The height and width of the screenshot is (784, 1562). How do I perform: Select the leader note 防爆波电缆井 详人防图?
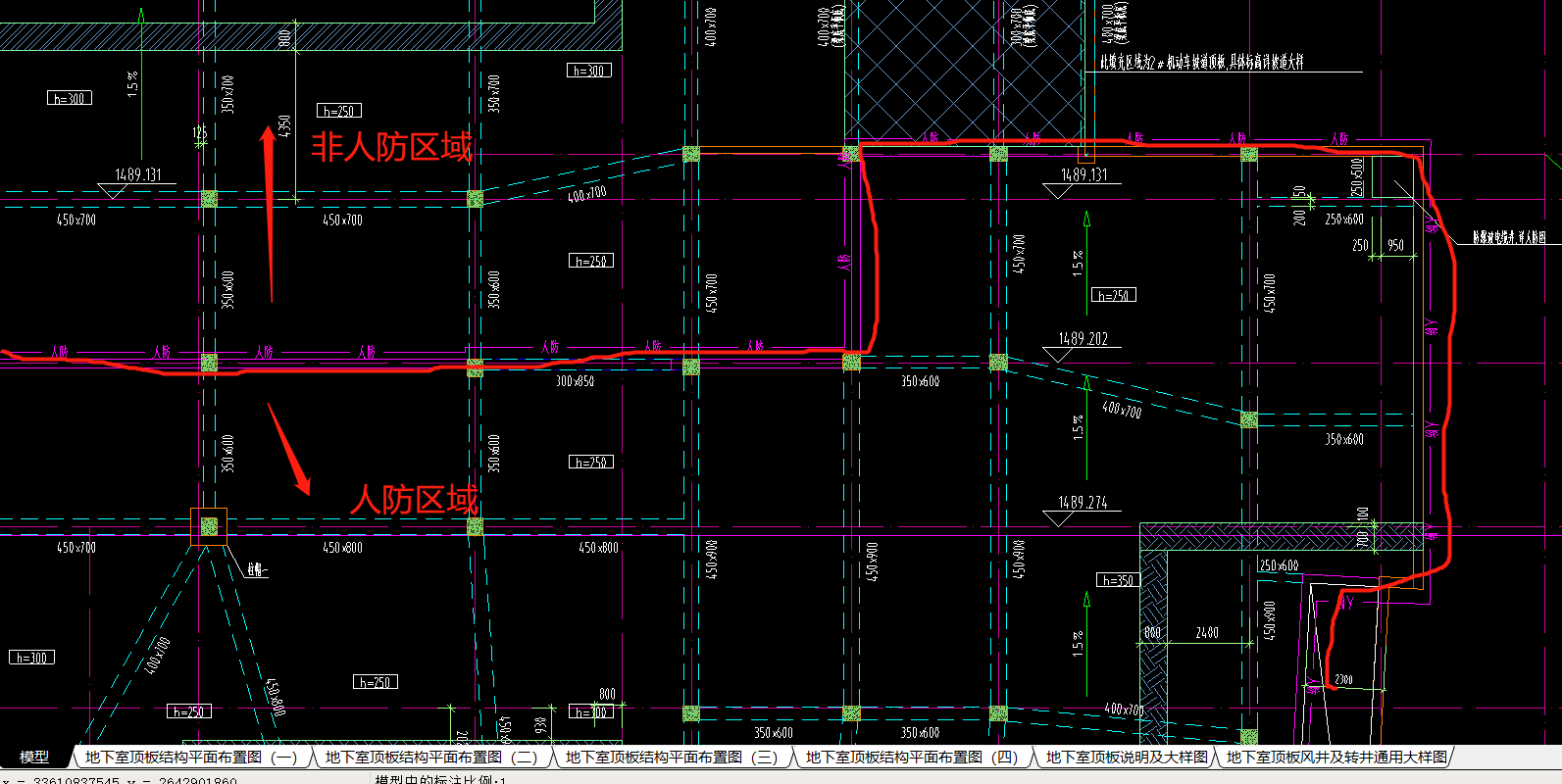click(1509, 237)
